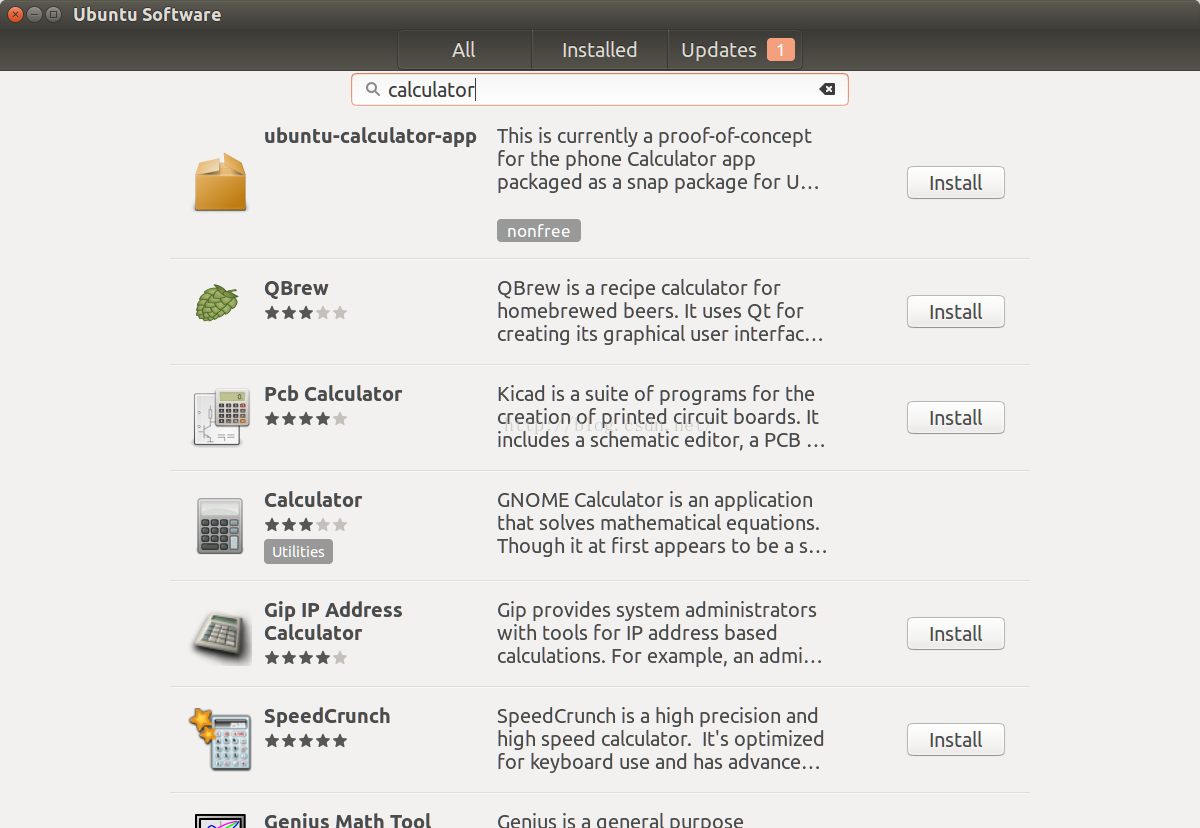
Task: Click SpeedCrunch's five-star rating
Action: 306,741
